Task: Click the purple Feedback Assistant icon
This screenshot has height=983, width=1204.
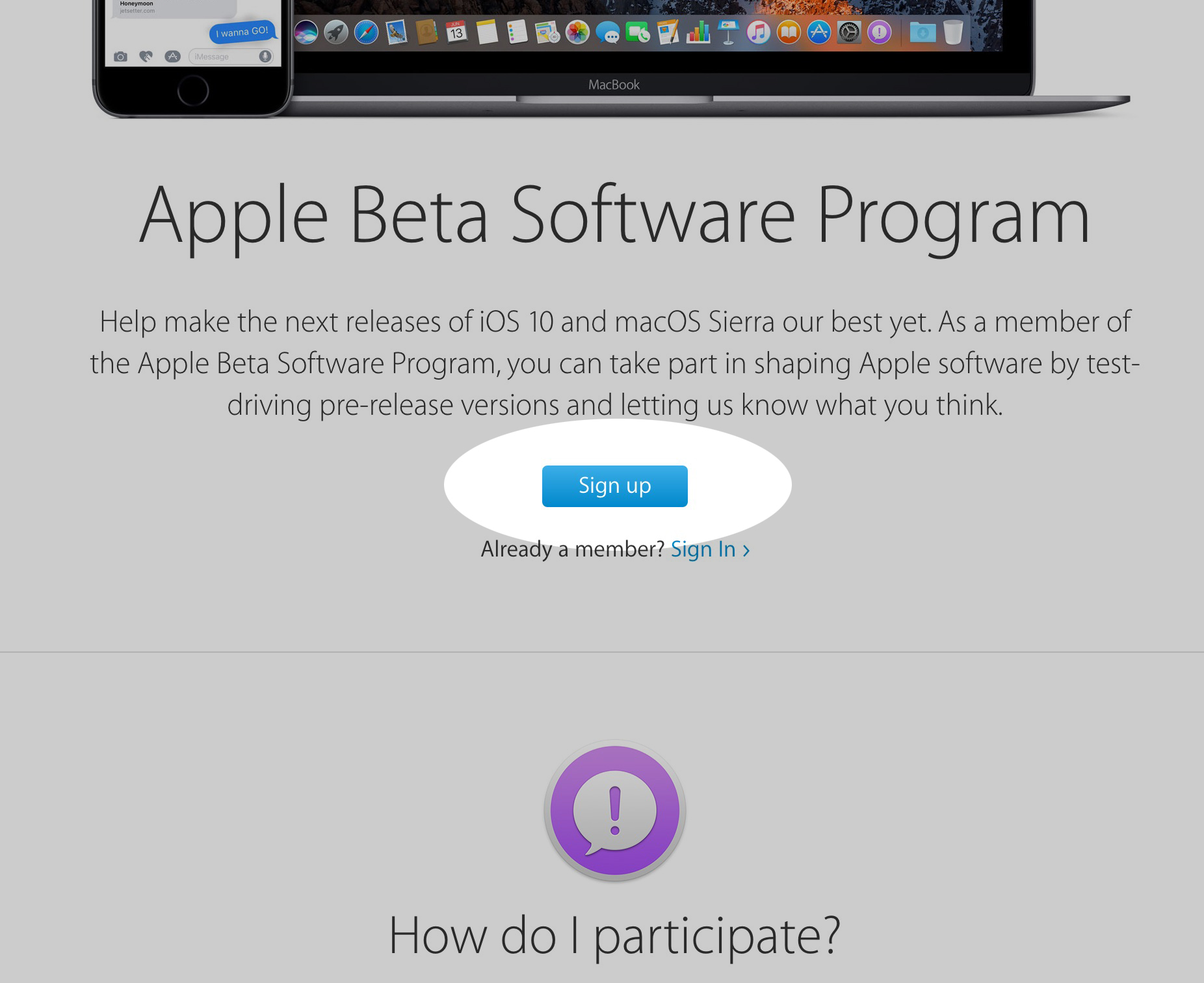Action: coord(614,811)
